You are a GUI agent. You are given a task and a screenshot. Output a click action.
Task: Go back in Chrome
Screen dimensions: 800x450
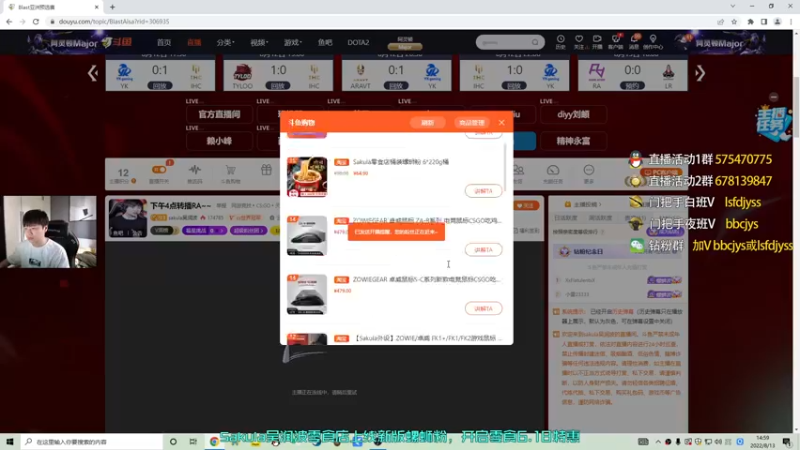[x=9, y=21]
